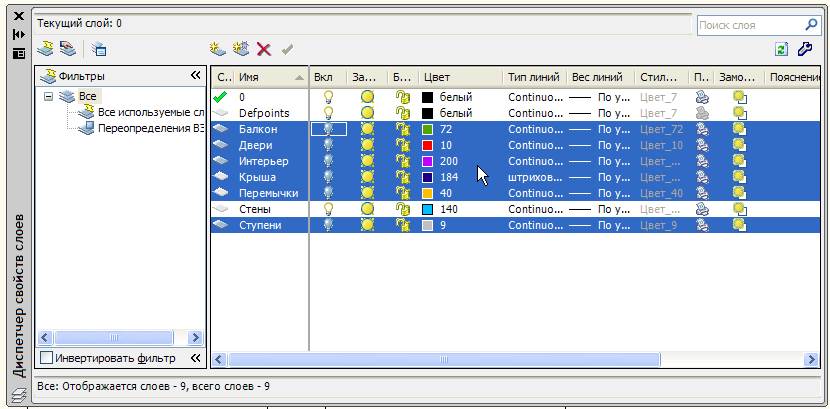
Task: Select Переопределения ВЭ filter
Action: point(151,129)
